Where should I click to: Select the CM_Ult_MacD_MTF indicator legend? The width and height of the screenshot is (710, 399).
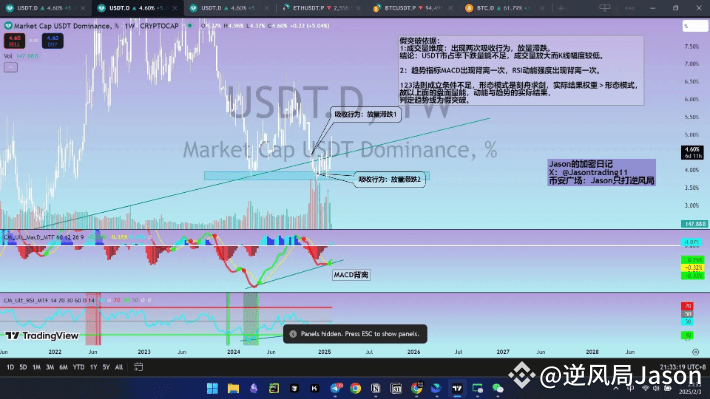pos(43,237)
